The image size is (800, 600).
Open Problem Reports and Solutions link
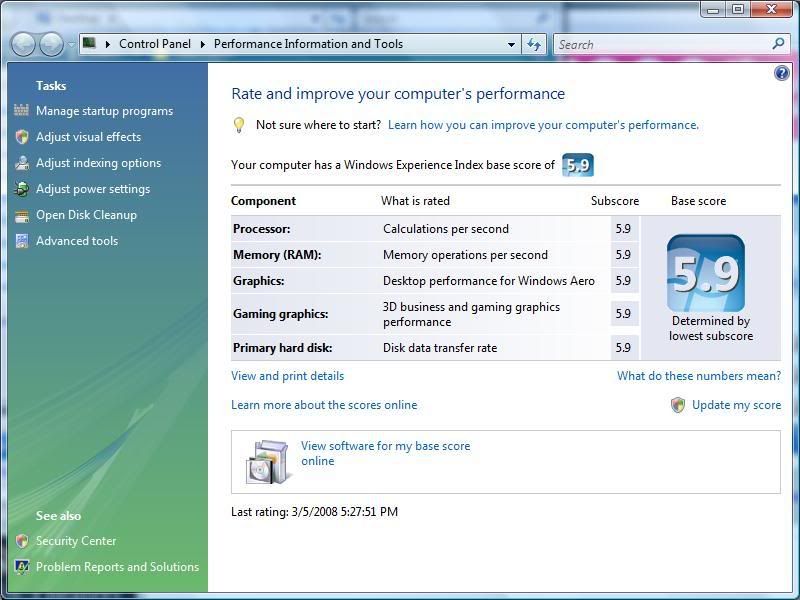tap(117, 567)
